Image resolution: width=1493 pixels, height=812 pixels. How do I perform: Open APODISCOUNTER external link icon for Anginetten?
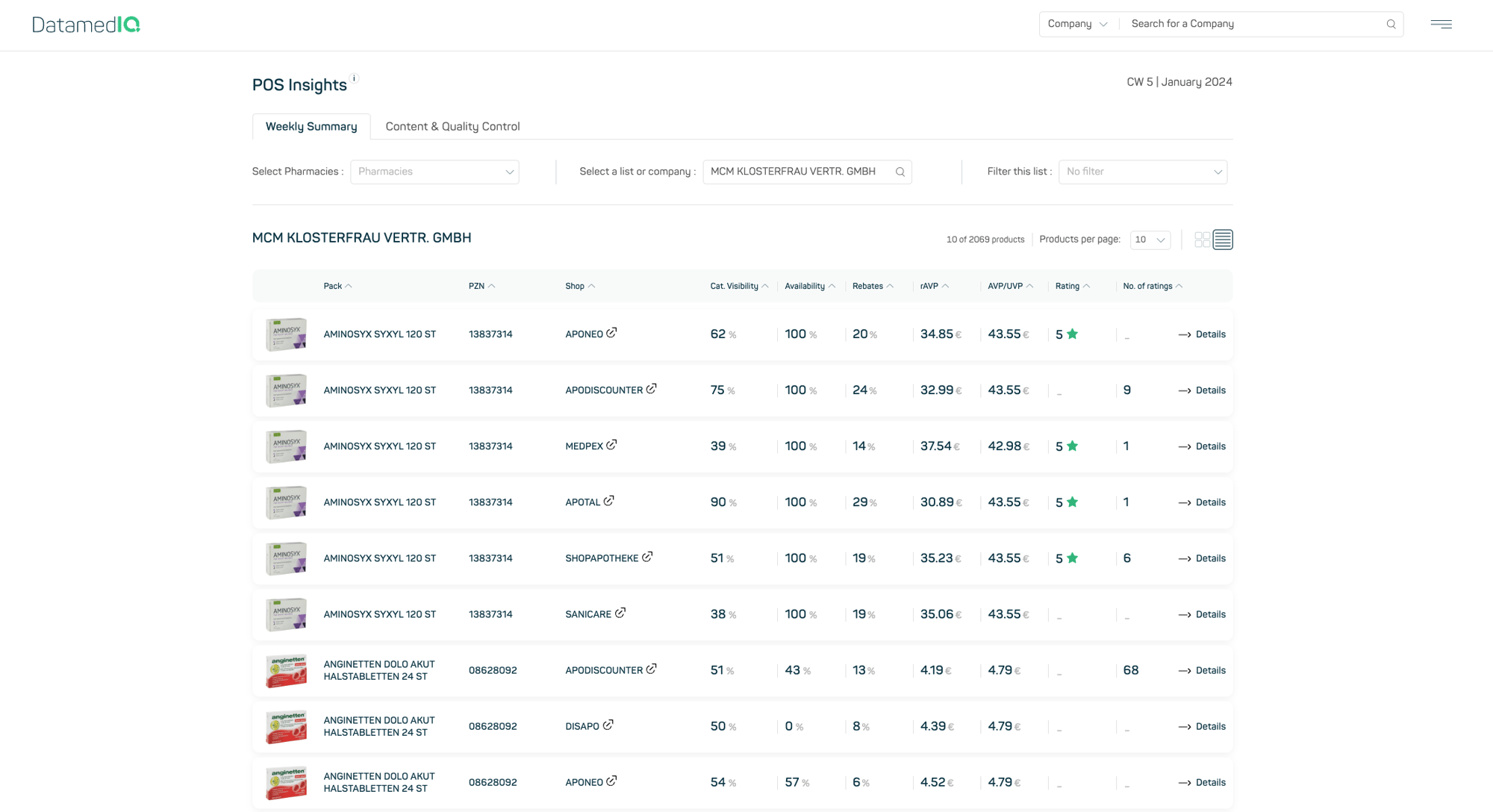click(x=652, y=669)
